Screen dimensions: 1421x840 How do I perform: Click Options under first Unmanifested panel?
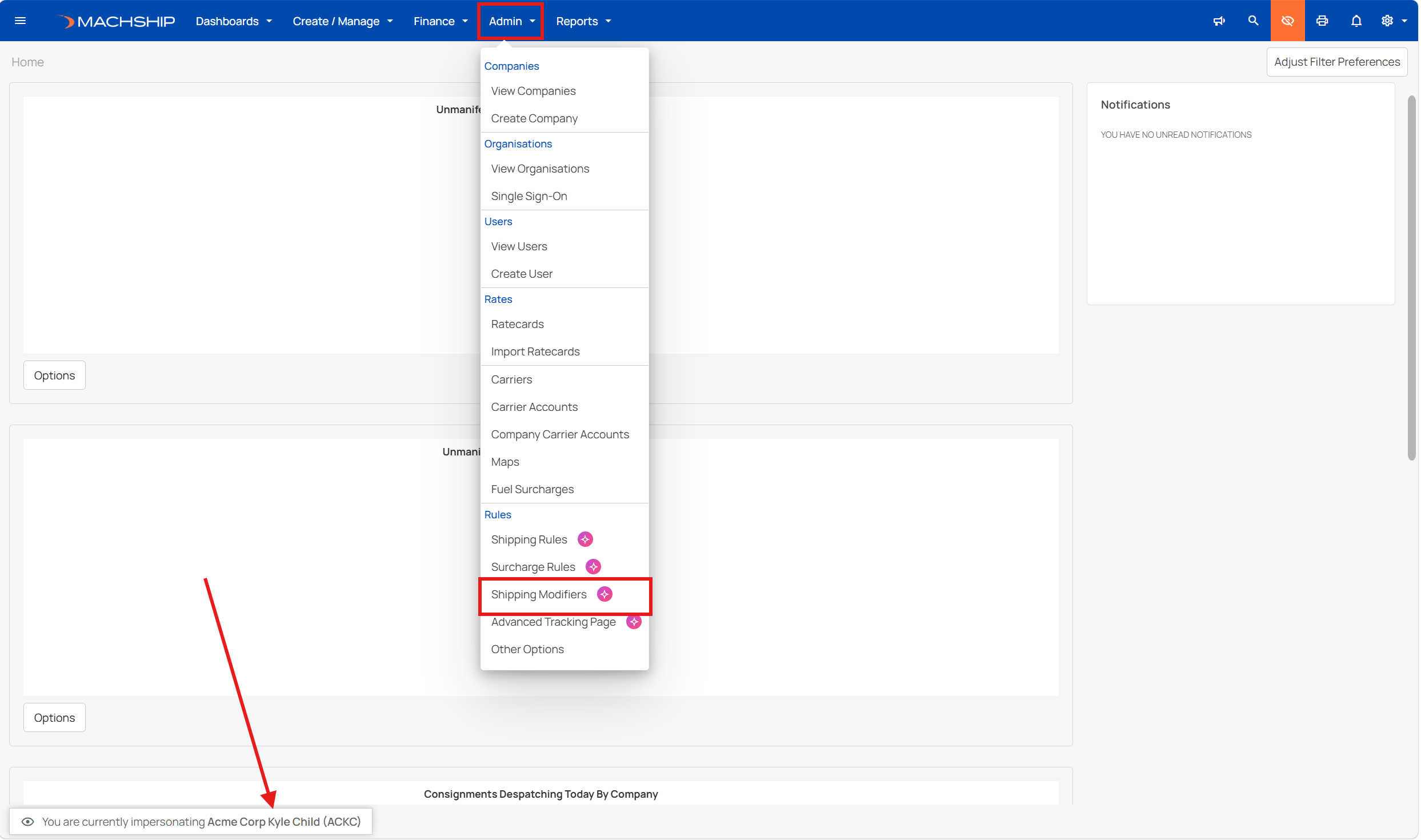coord(54,375)
